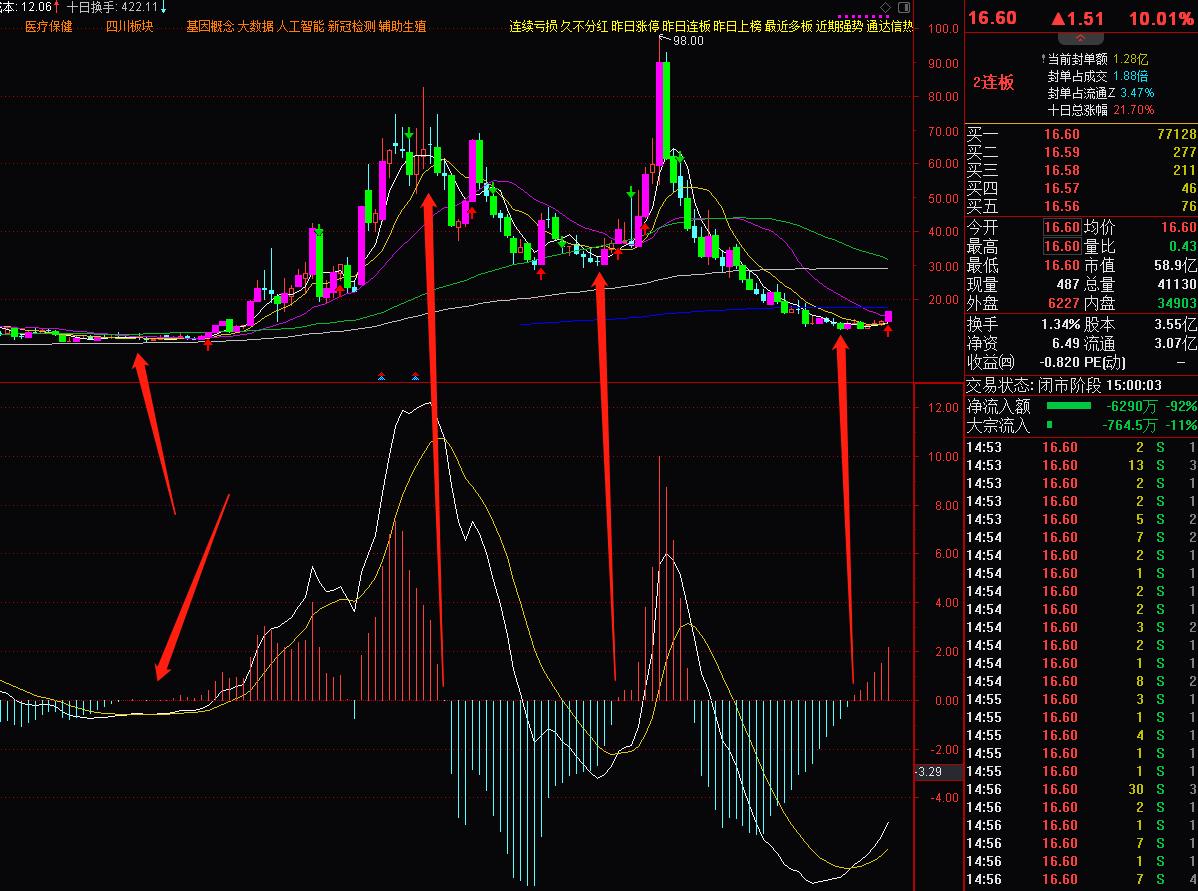
Task: Click the 净资 value 6.49
Action: point(1066,343)
